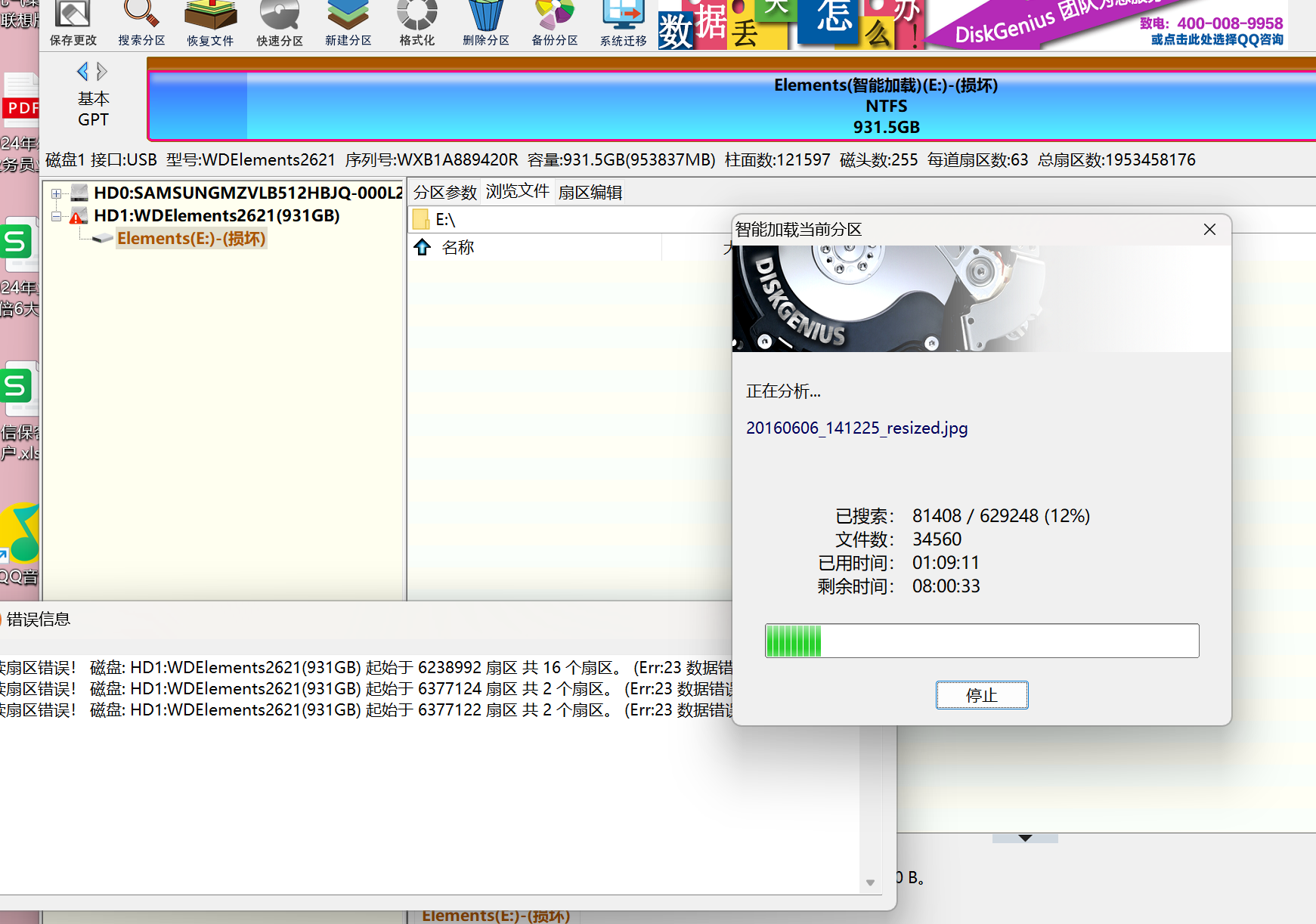
Task: Click the 01:09:11 elapsed time value
Action: click(x=946, y=563)
